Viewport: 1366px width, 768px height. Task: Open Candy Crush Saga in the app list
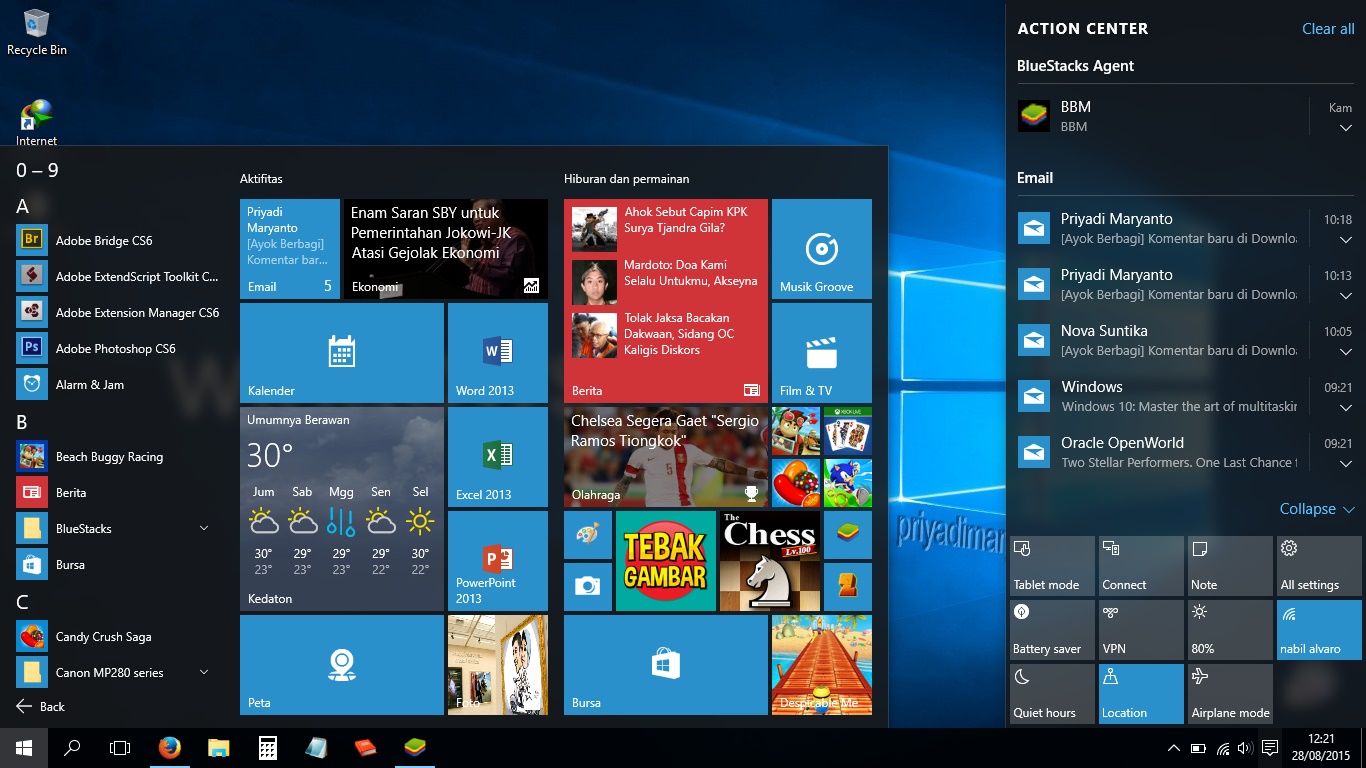(x=115, y=637)
